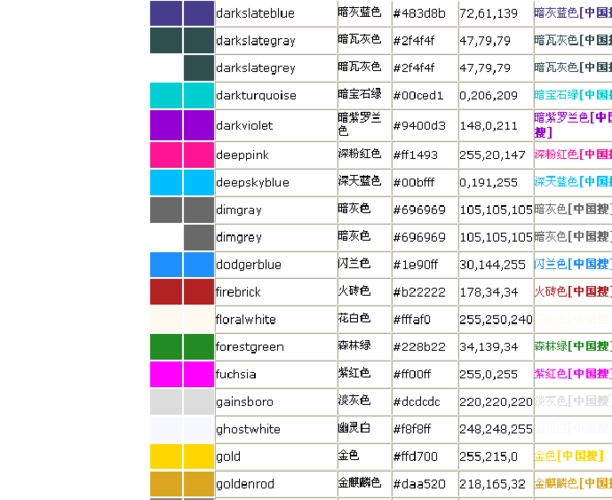Select the color name darkturquoise
Viewport: 612px width, 500px height.
[256, 96]
